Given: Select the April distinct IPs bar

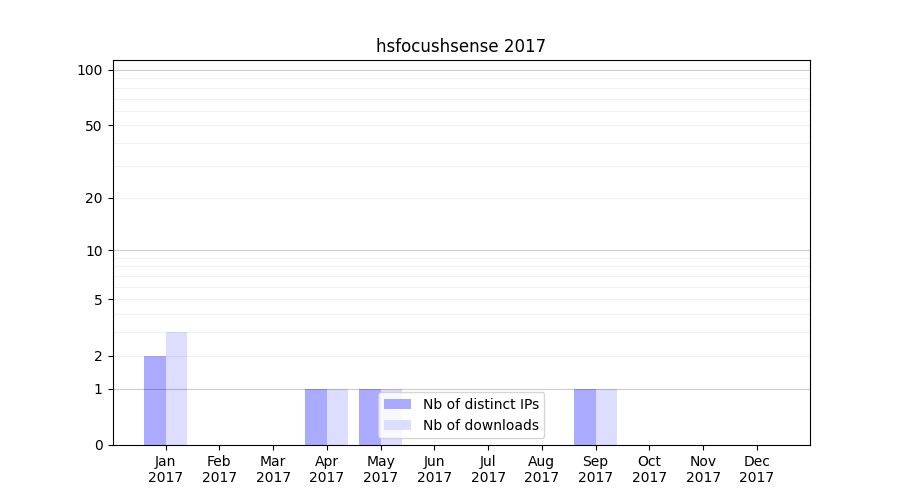Looking at the screenshot, I should click(316, 416).
